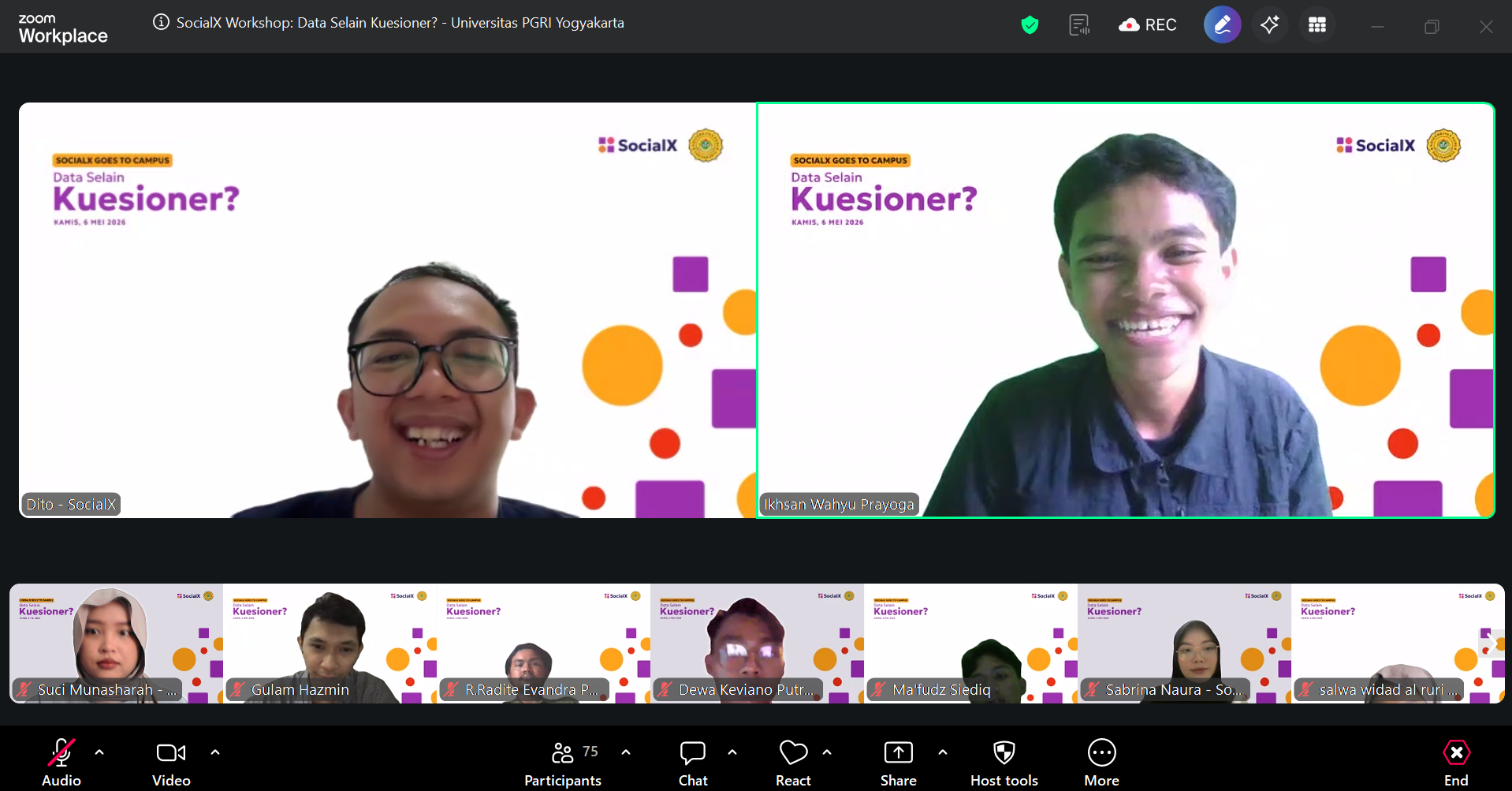Open the annotation pen icon

click(1222, 24)
